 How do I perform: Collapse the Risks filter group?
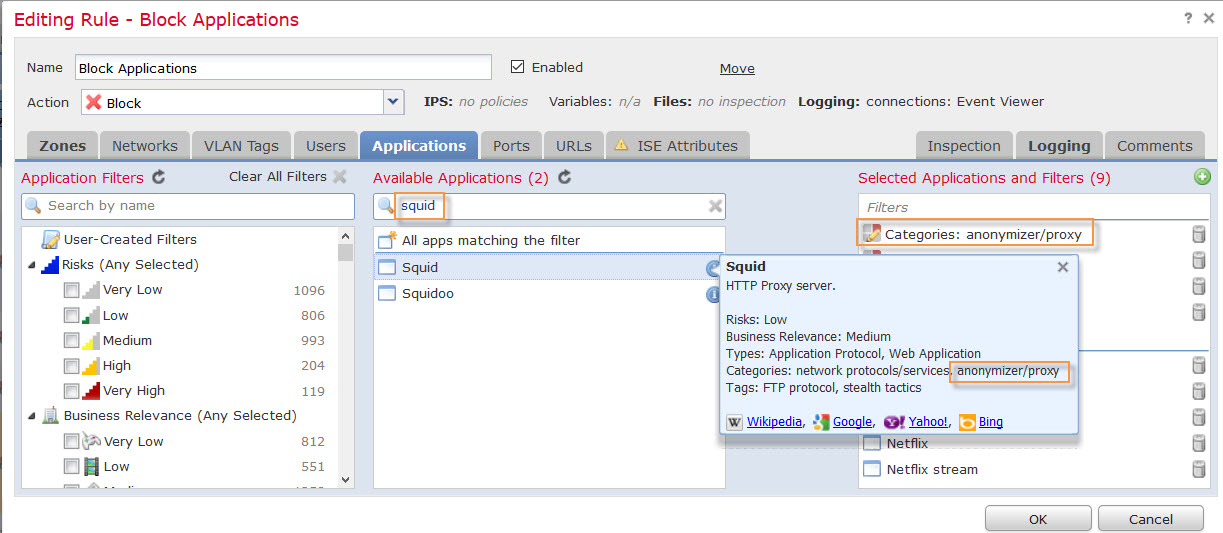point(30,265)
